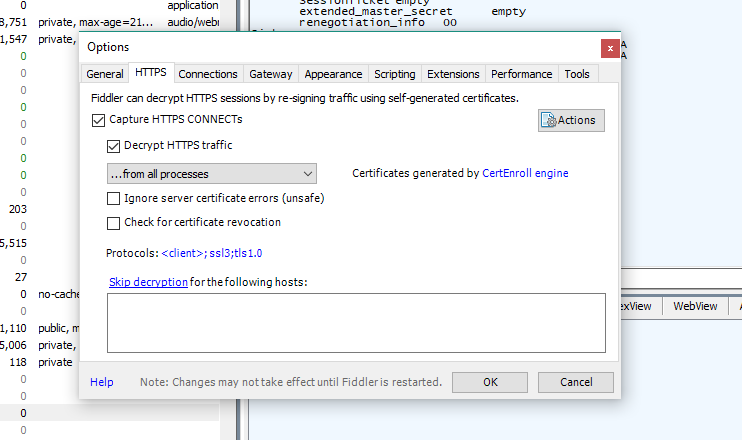Select 'private, max-age=21...' caching cell
This screenshot has width=742, height=440.
tap(96, 22)
